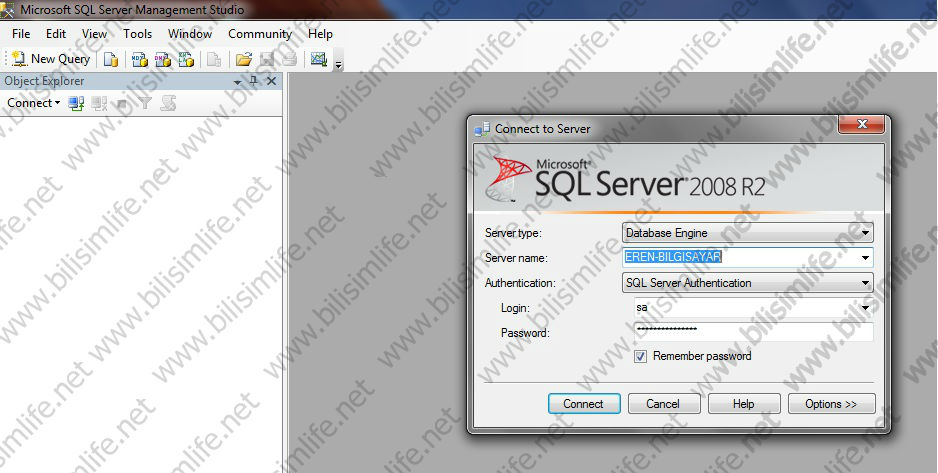Click the Analysis Services DMX Query icon
Viewport: 938px width, 473px height.
tap(163, 59)
